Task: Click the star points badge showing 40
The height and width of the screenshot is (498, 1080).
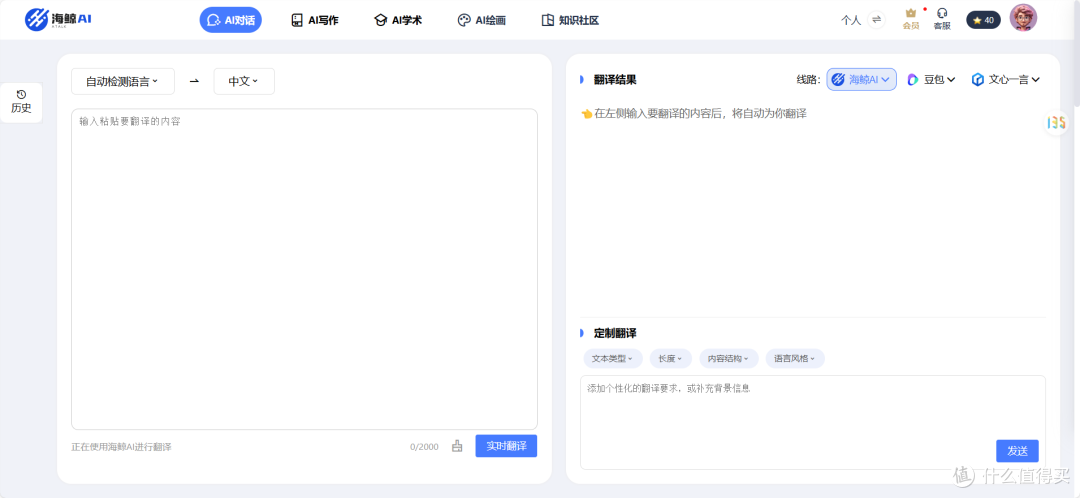Action: (x=983, y=20)
